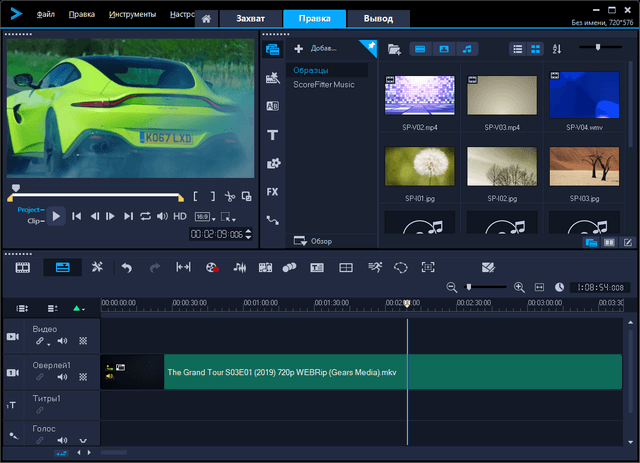Screen dimensions: 640x463
Task: Open the FX filters library panel
Action: click(272, 191)
